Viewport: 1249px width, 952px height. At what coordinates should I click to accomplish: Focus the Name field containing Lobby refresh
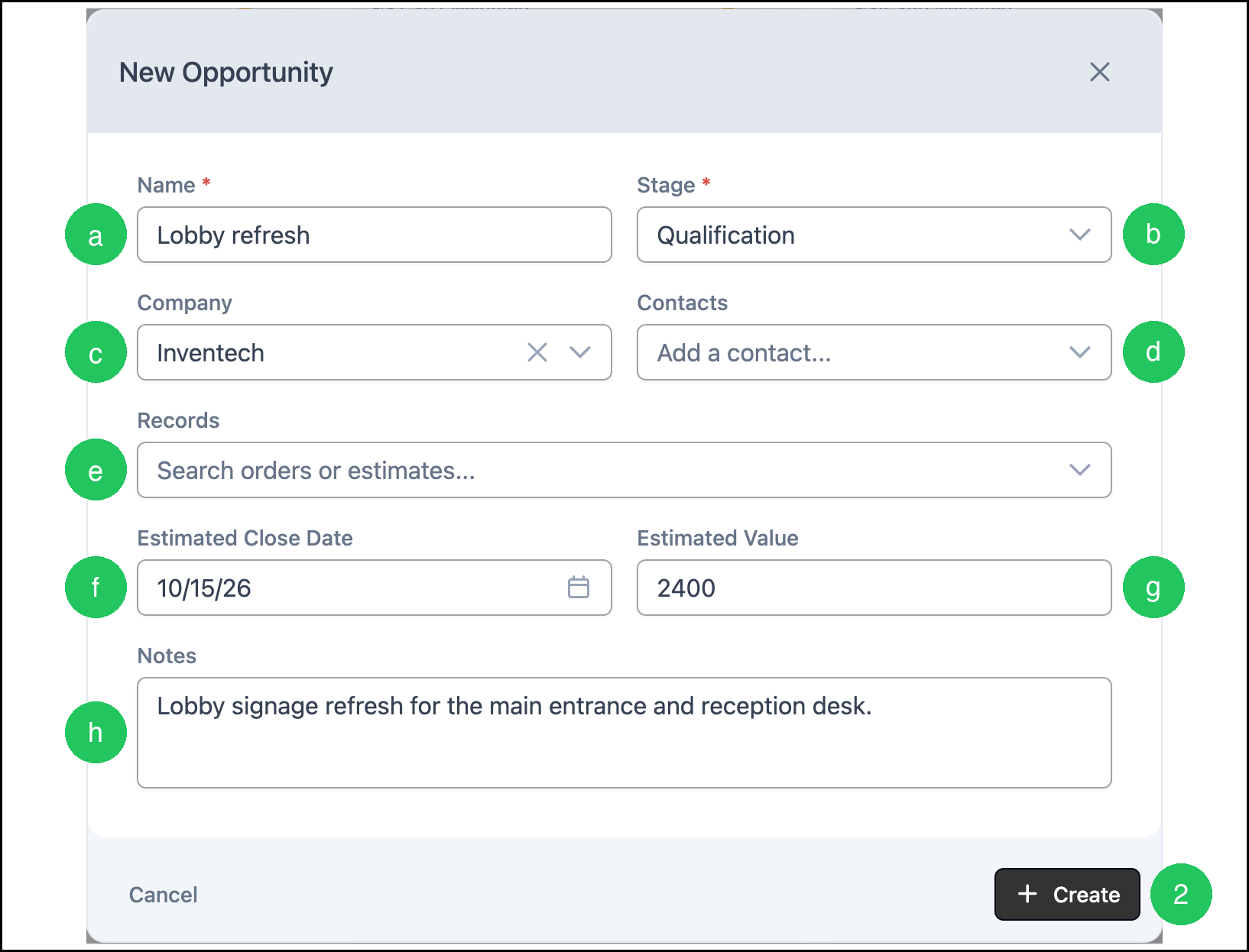375,235
